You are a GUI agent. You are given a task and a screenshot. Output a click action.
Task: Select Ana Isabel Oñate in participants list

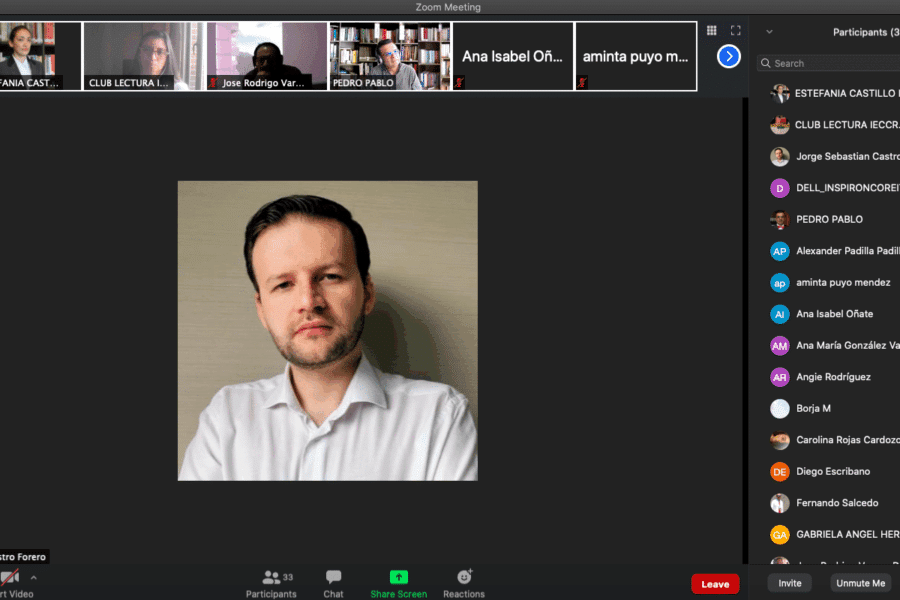834,314
